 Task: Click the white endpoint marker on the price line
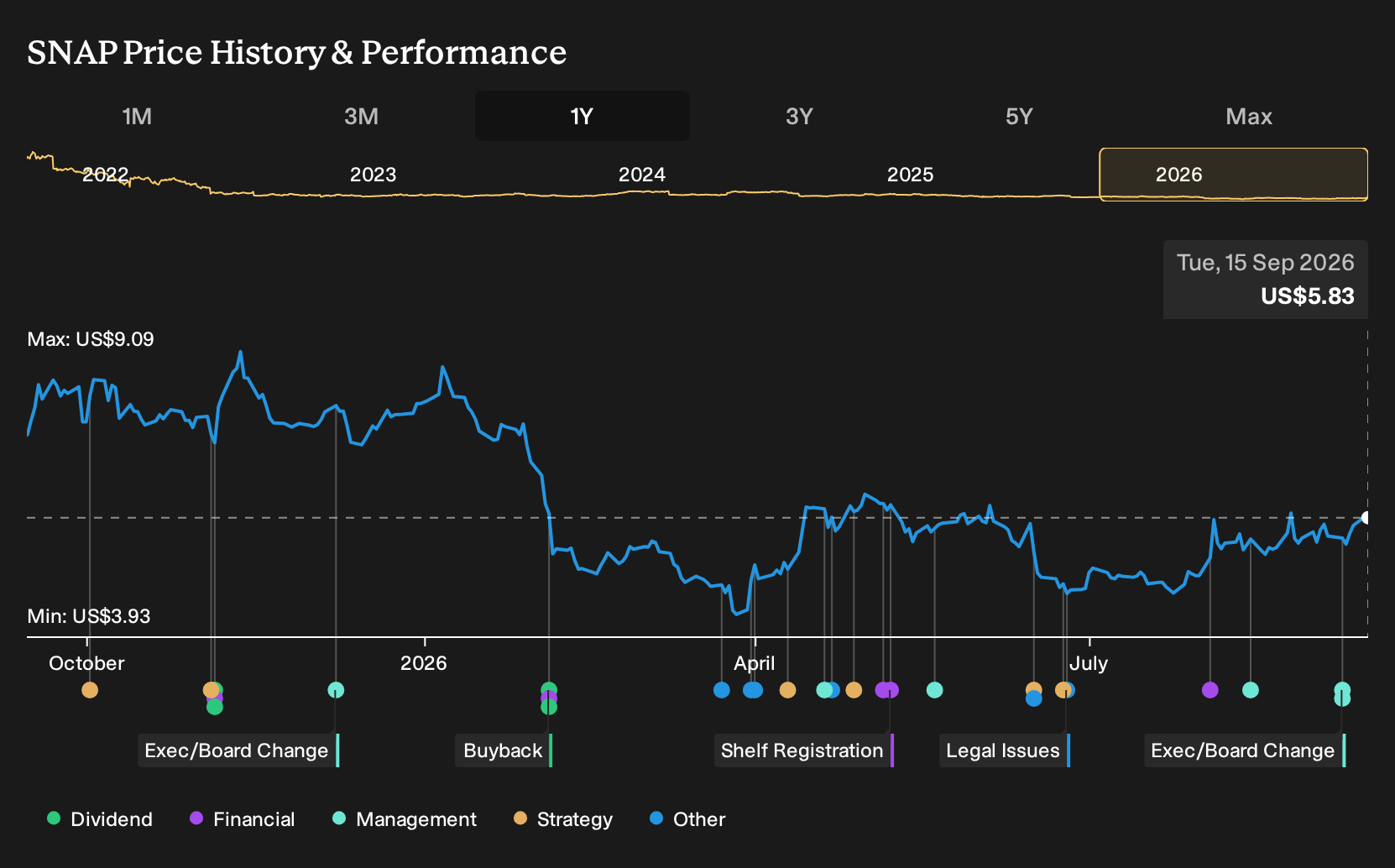click(1366, 518)
